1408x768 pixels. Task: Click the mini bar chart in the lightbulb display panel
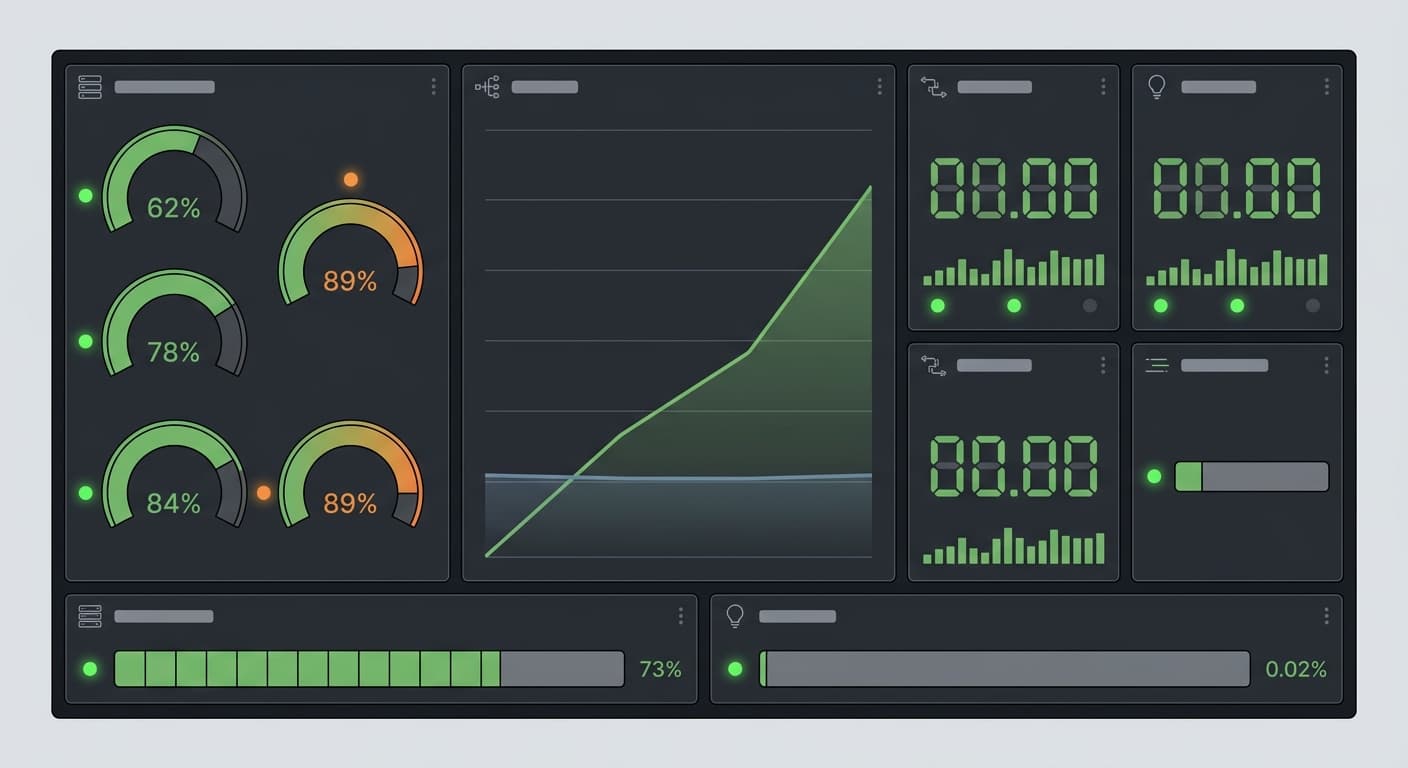(x=1237, y=268)
